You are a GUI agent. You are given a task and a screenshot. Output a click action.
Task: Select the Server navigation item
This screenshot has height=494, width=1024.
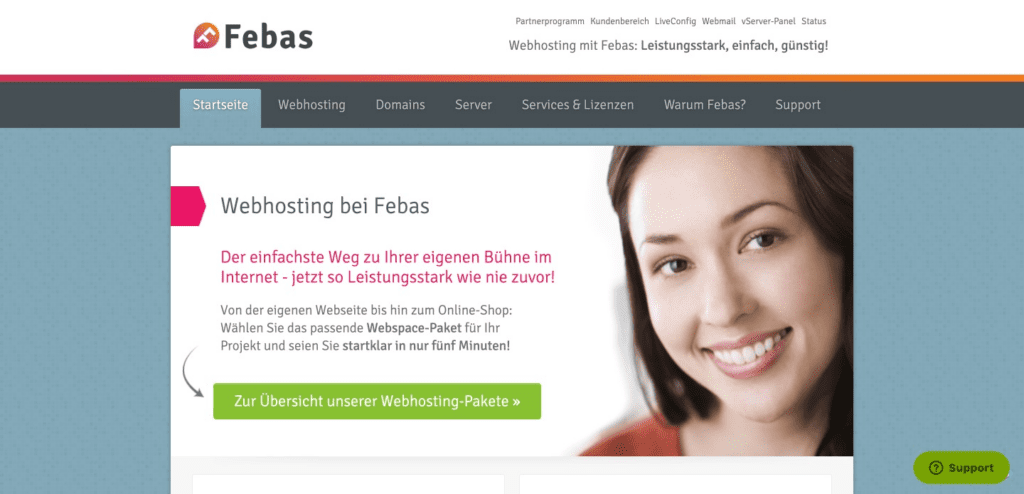[x=473, y=105]
